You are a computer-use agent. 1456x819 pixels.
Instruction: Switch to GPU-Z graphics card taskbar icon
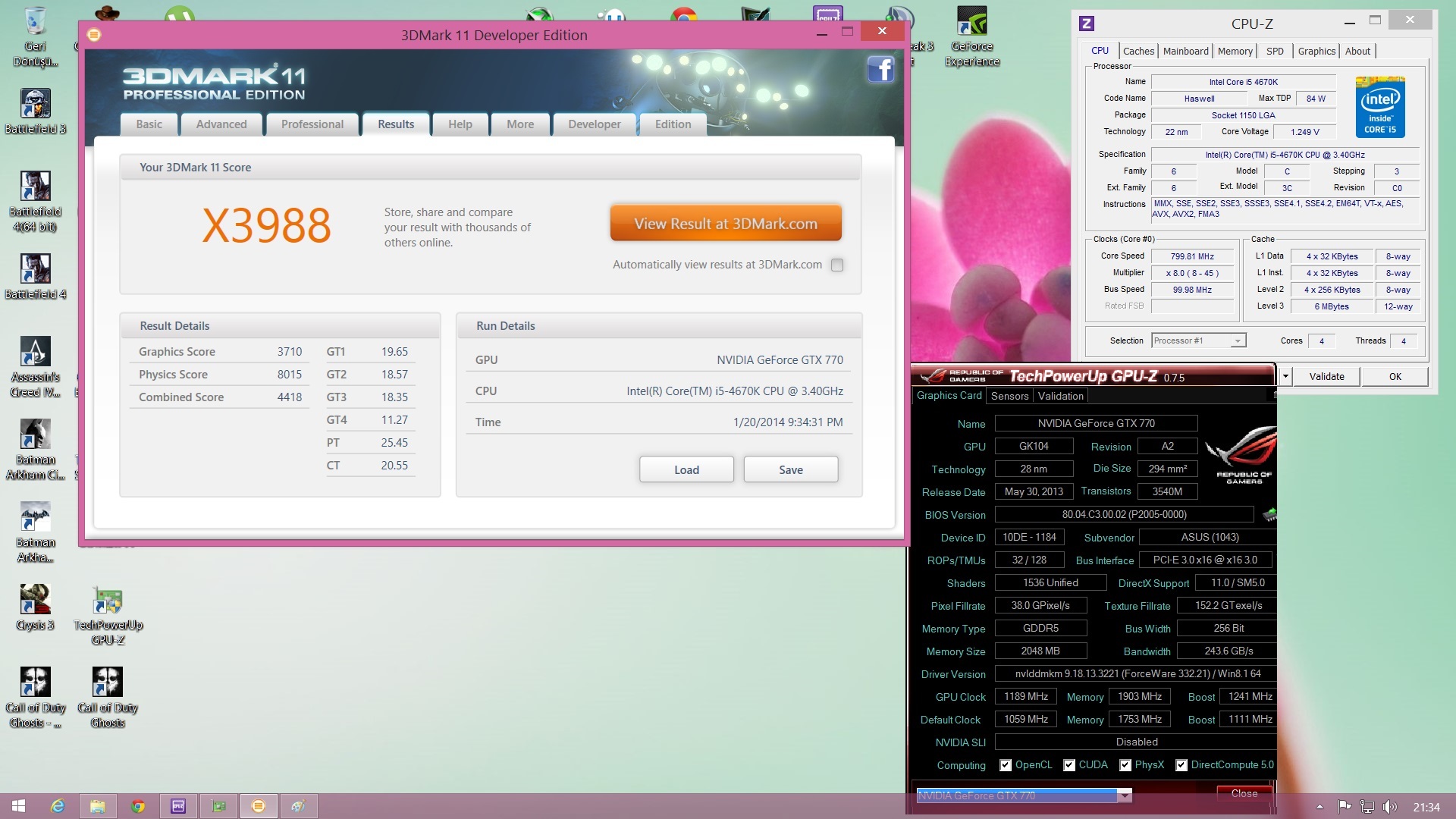tap(218, 806)
